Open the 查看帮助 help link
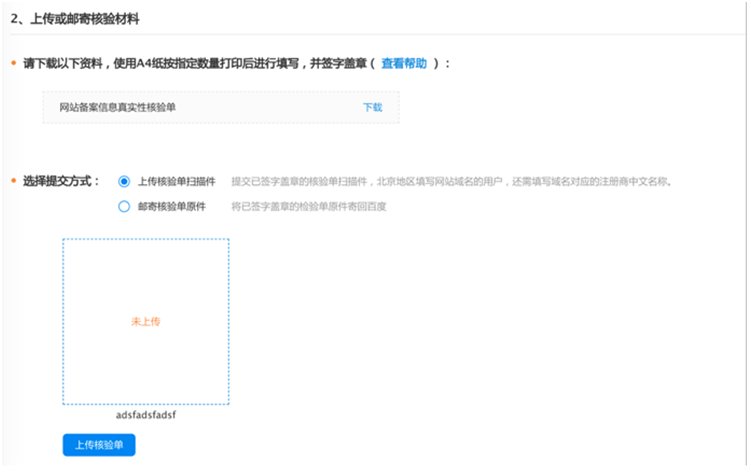The height and width of the screenshot is (475, 751). coord(404,63)
